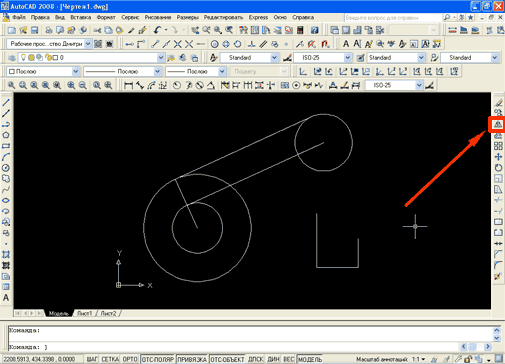Select the multiline Text tool
Image resolution: width=505 pixels, height=364 pixels.
pos(6,298)
